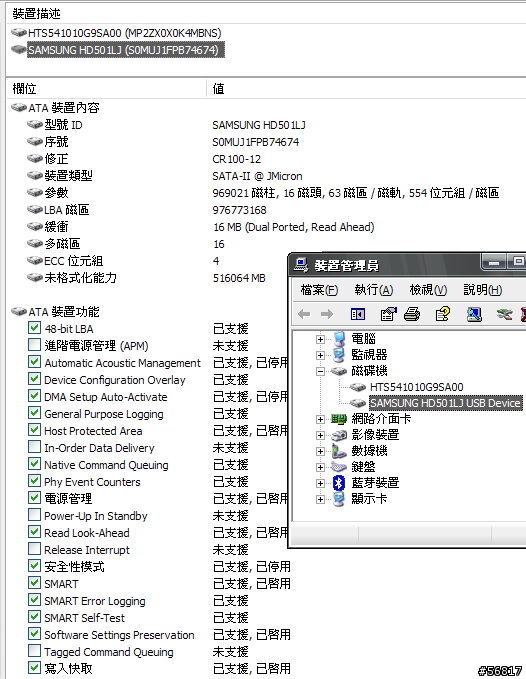Click the 影像裝置 imaging device icon
This screenshot has width=526, height=679.
pyautogui.click(x=339, y=435)
